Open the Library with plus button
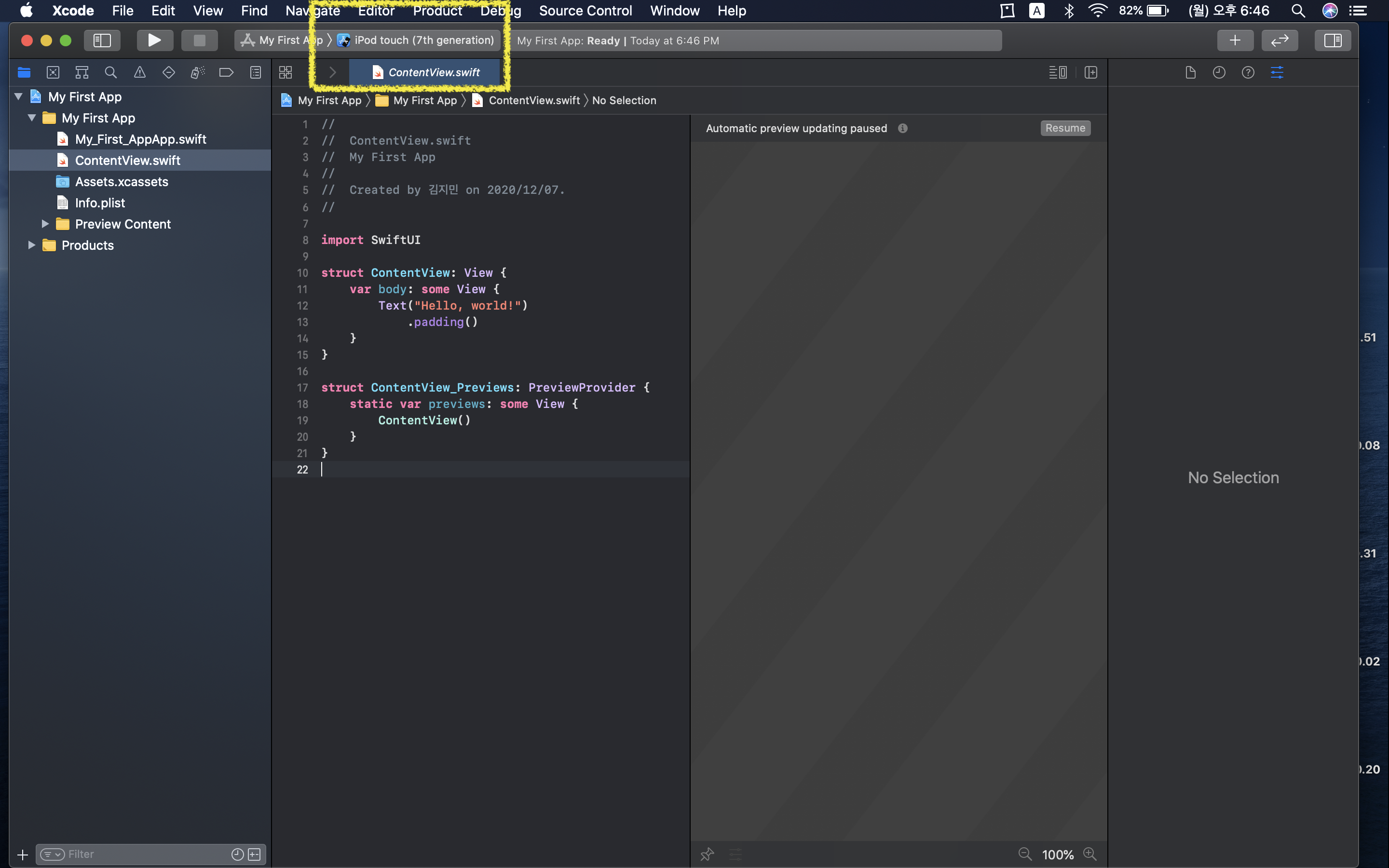 coord(1235,40)
